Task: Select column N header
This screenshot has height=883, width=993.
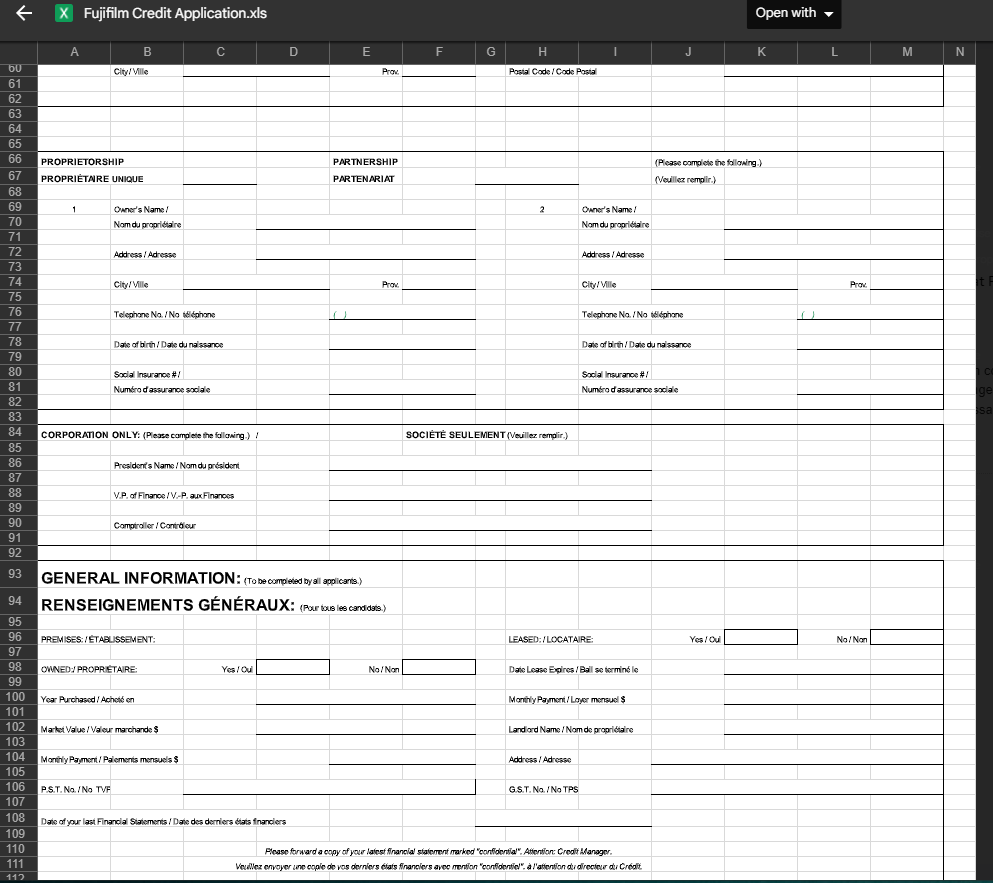Action: (x=959, y=52)
